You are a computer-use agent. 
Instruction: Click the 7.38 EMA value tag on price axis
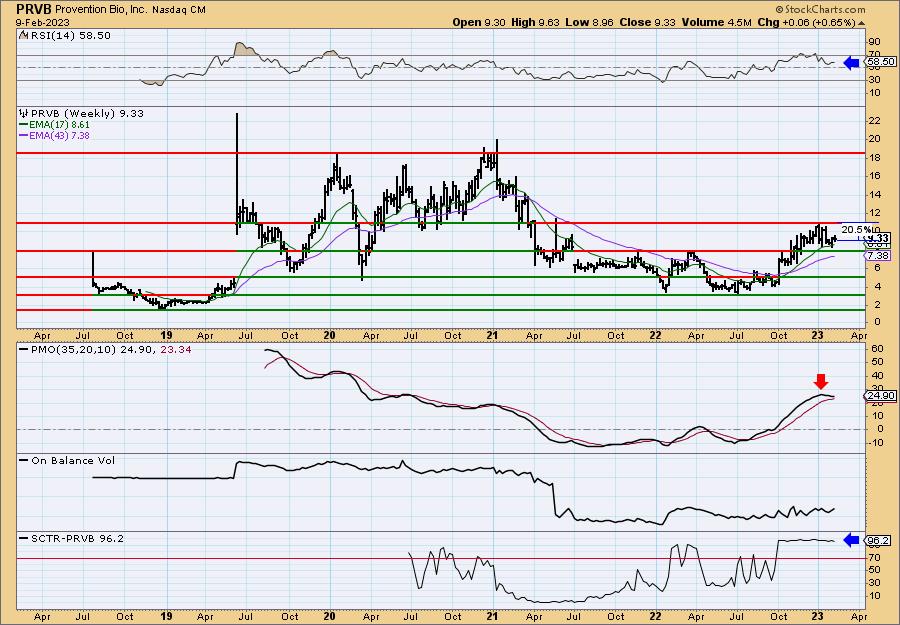(879, 255)
